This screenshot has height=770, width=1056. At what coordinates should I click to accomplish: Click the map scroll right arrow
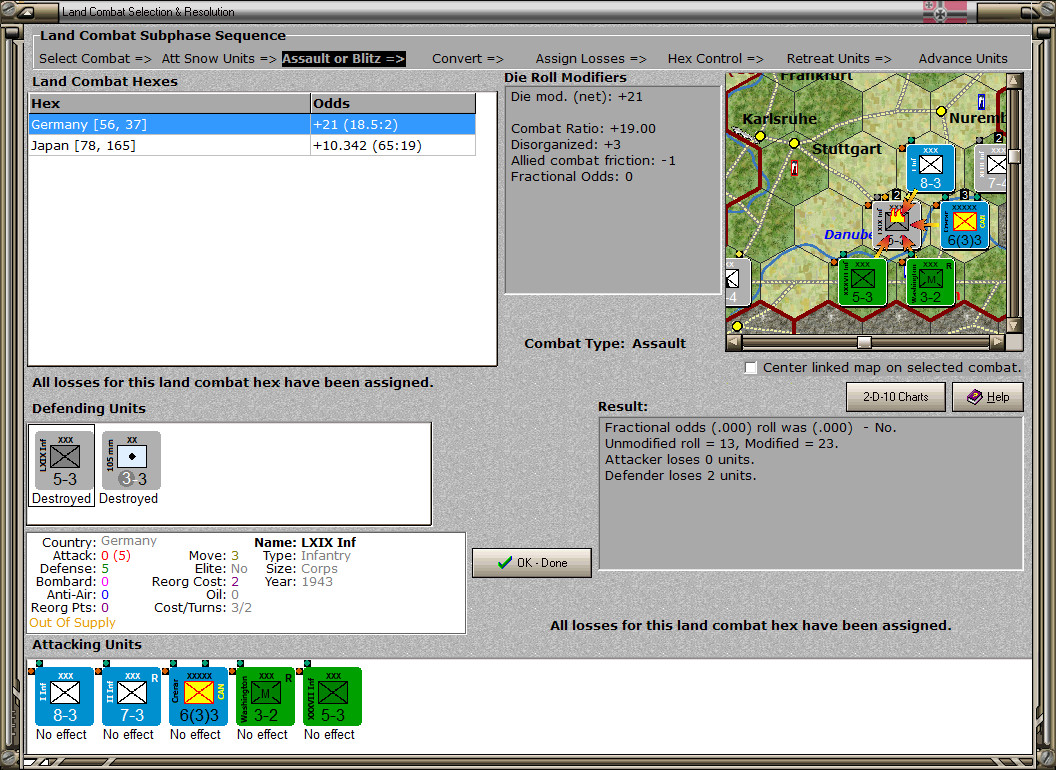tap(997, 342)
